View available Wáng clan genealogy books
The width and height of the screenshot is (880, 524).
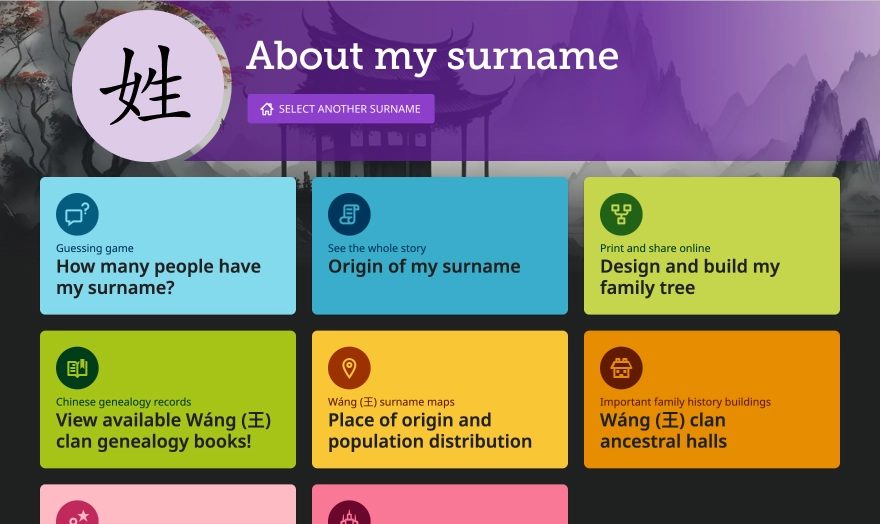[x=163, y=430]
